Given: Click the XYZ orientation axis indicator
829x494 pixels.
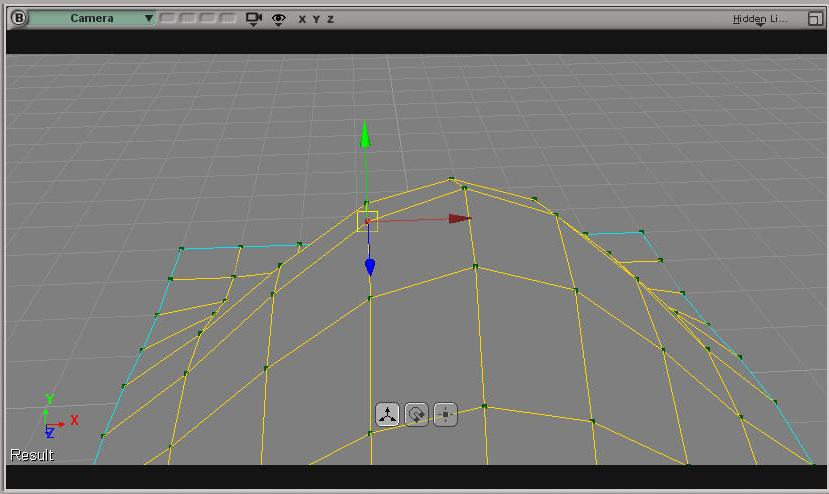Looking at the screenshot, I should 52,420.
